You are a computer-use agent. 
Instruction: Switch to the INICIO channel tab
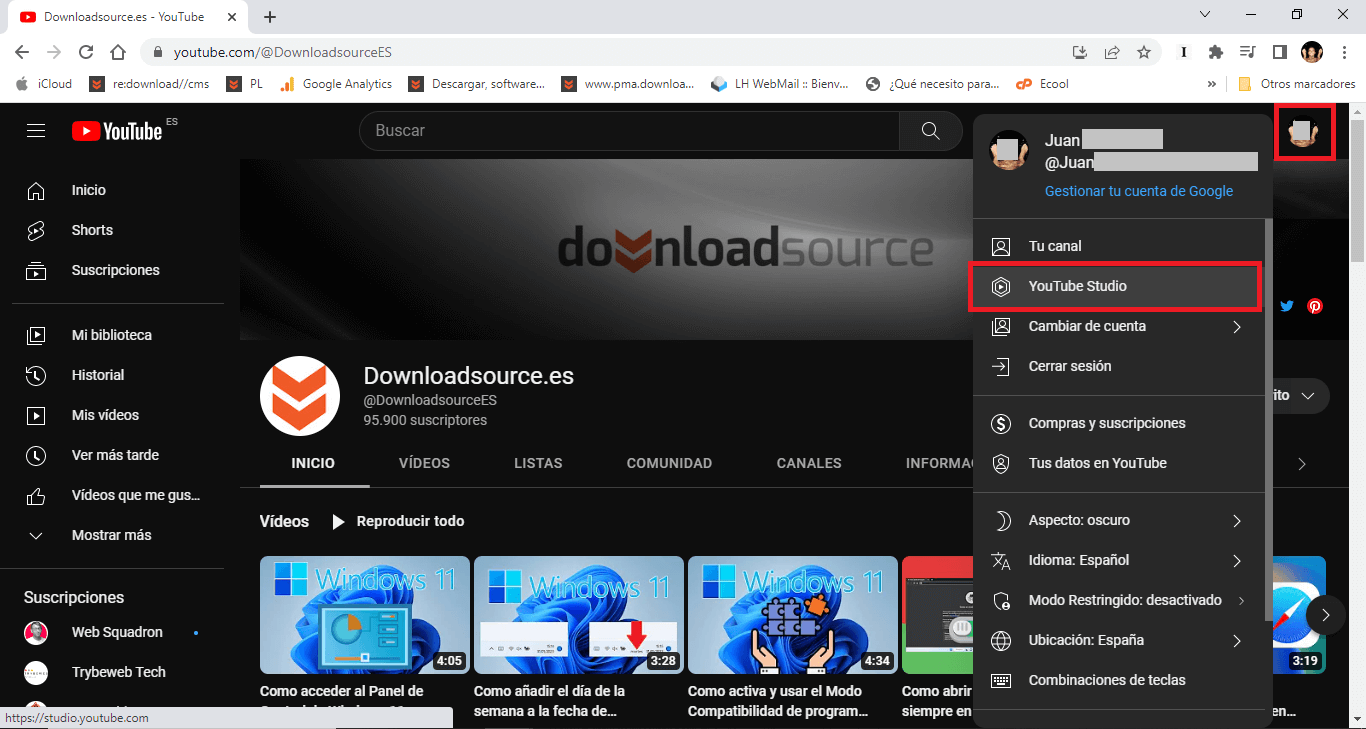[313, 463]
